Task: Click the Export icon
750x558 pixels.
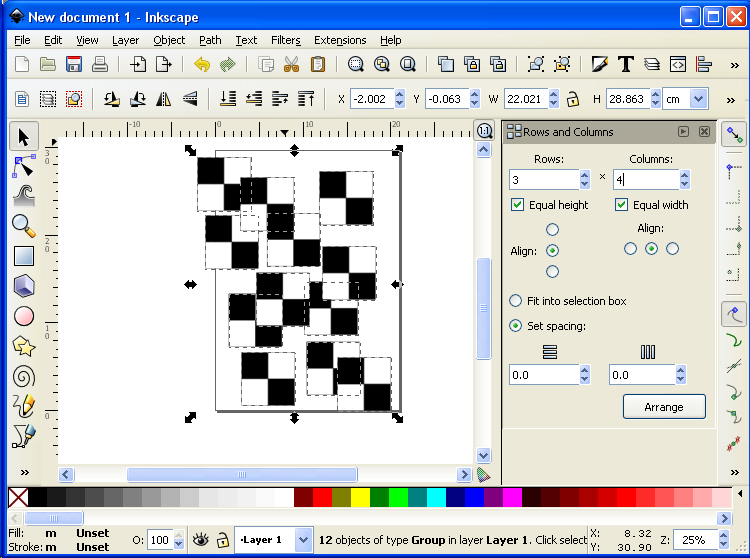Action: click(164, 64)
